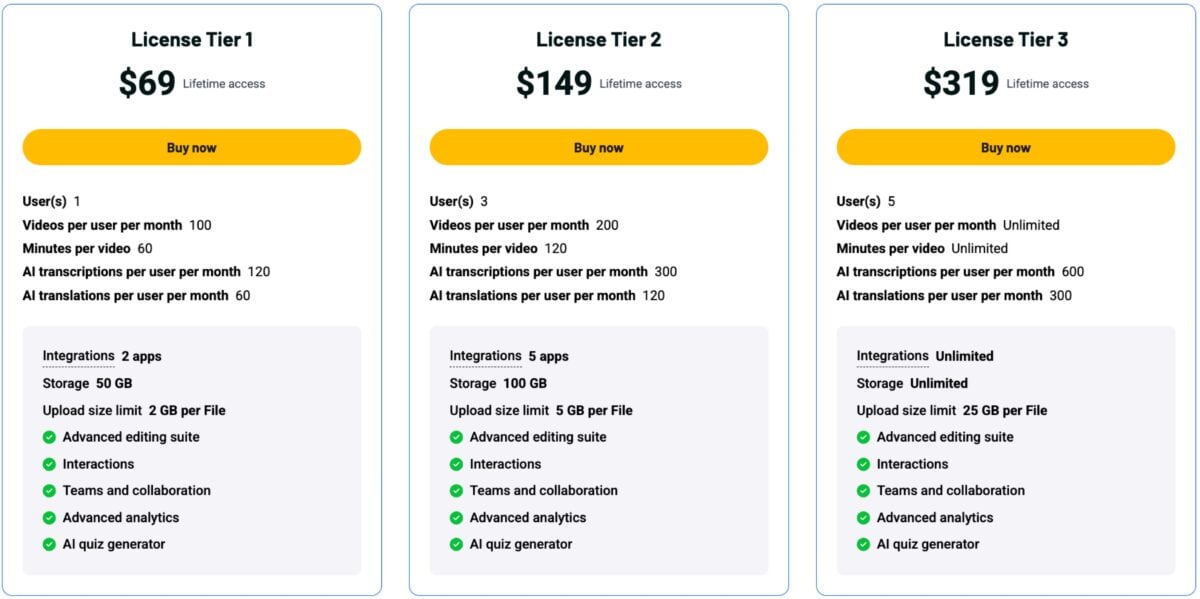Click Buy now for License Tier 2
Screen dimensions: 1200x599
point(598,147)
